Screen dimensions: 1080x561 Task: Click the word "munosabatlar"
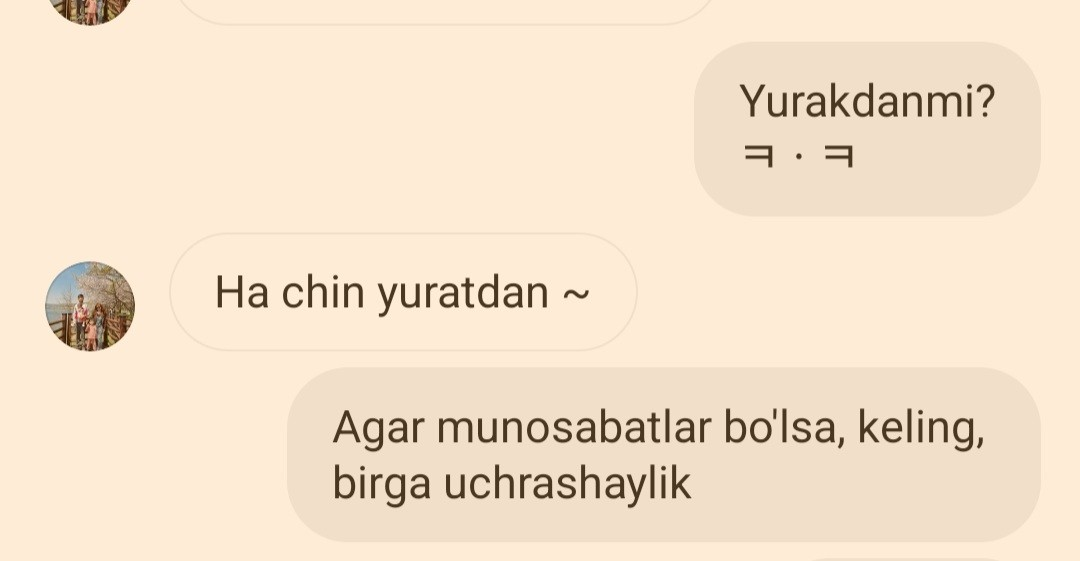point(574,427)
